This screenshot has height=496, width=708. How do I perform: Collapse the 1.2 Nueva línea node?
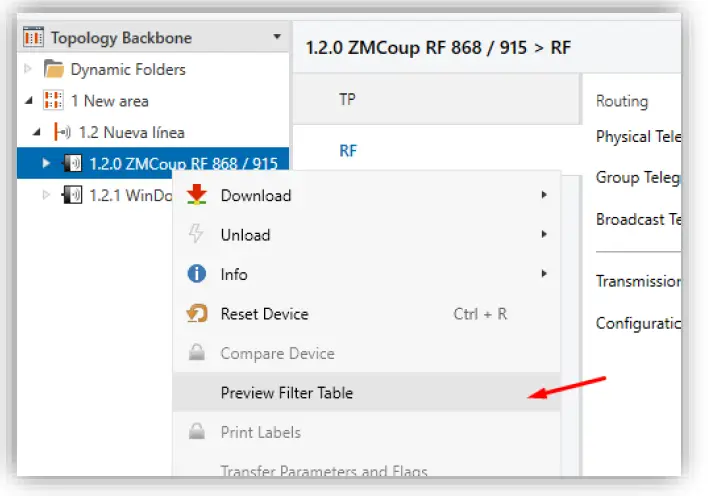coord(38,132)
